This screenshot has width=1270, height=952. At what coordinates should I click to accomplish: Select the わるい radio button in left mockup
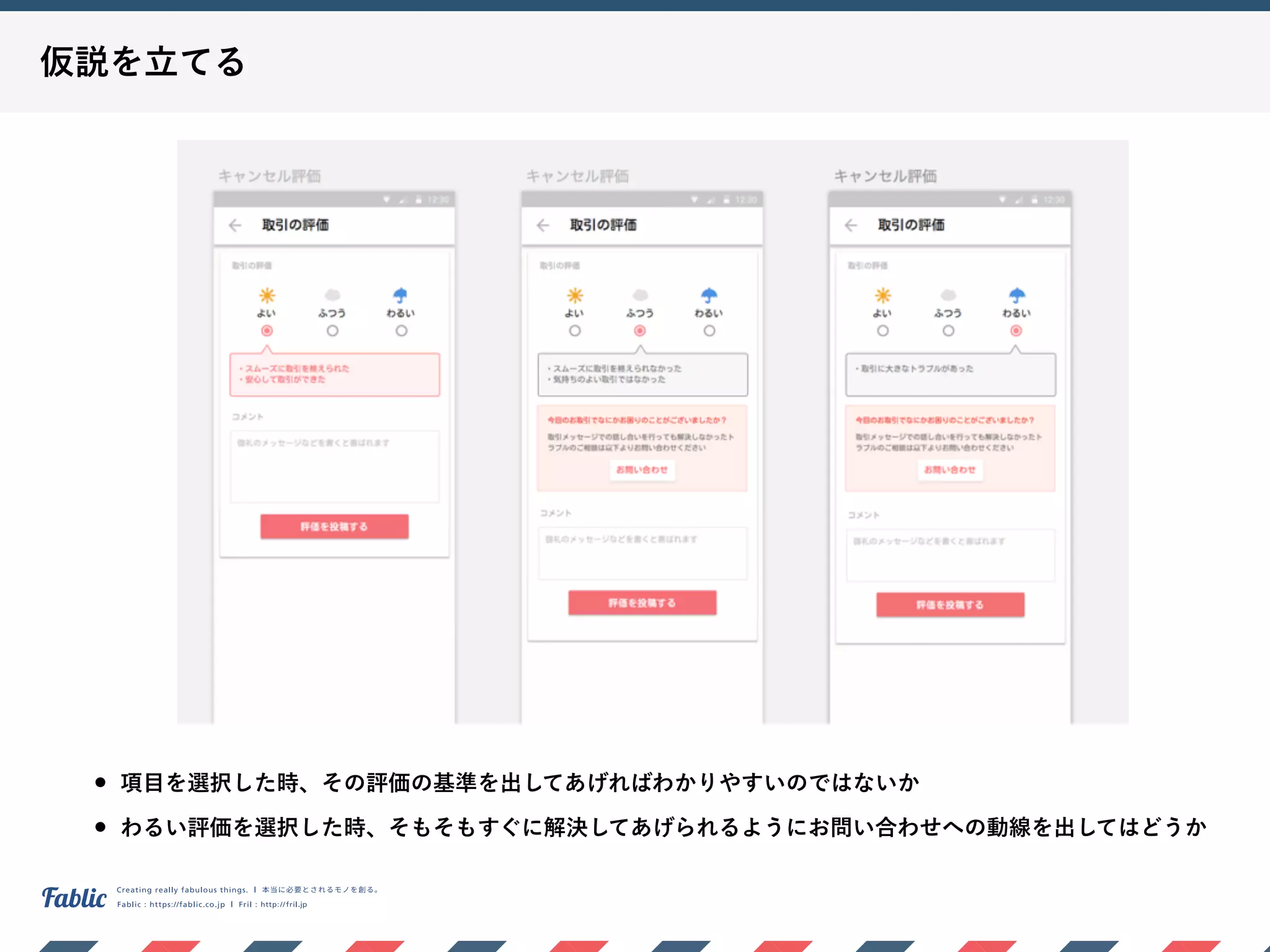point(401,330)
